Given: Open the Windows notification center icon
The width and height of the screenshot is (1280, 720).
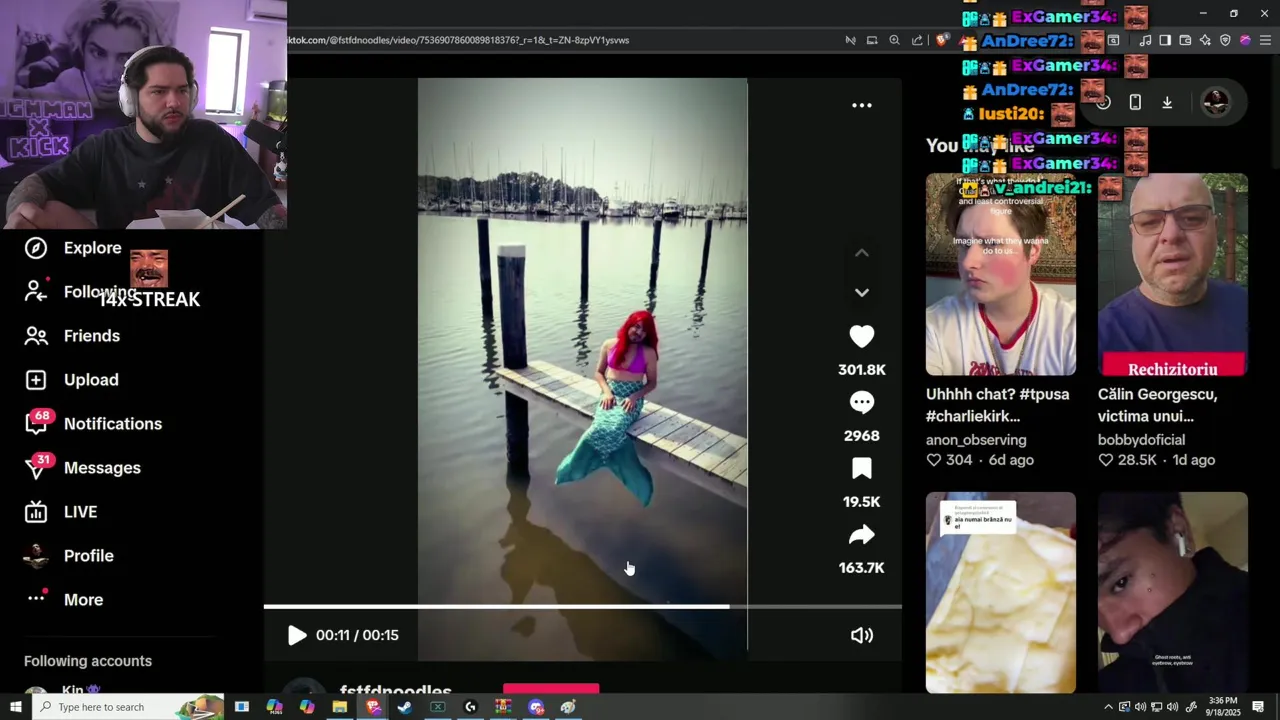Looking at the screenshot, I should click(x=1258, y=707).
